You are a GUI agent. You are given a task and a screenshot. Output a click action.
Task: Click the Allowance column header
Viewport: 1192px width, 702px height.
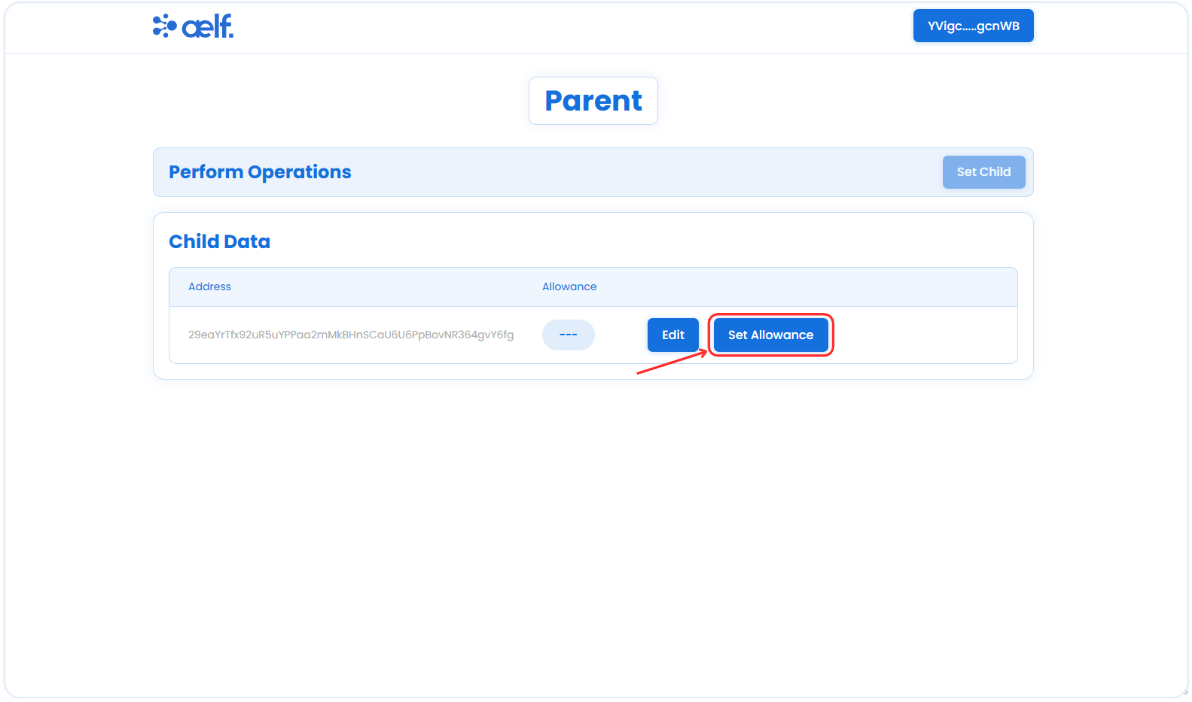[569, 287]
